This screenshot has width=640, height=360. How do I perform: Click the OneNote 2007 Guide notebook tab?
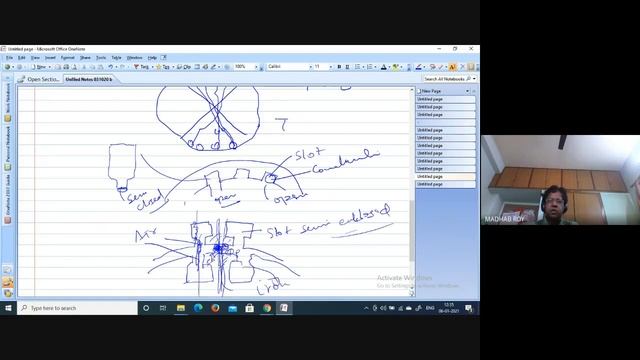(x=8, y=199)
